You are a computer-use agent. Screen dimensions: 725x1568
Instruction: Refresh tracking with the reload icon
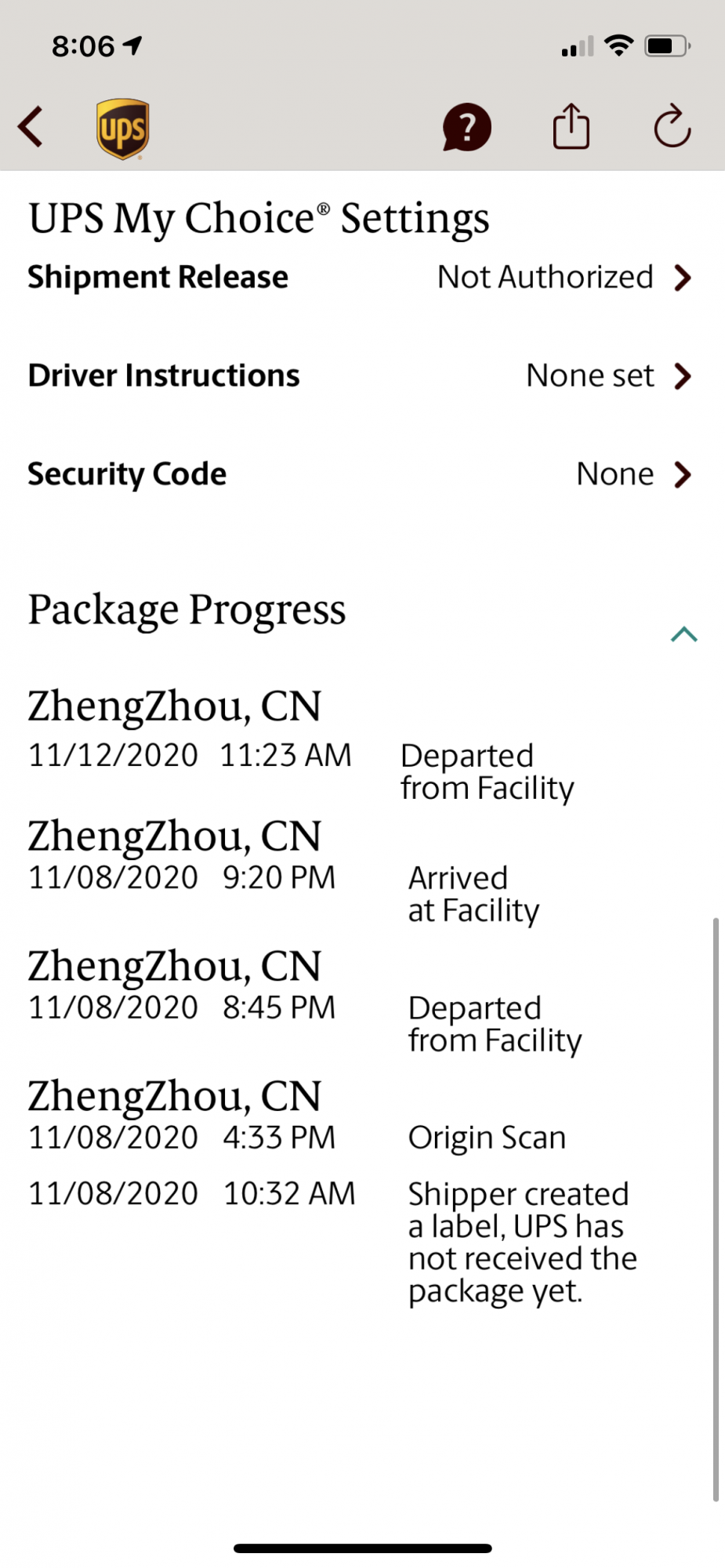click(672, 127)
